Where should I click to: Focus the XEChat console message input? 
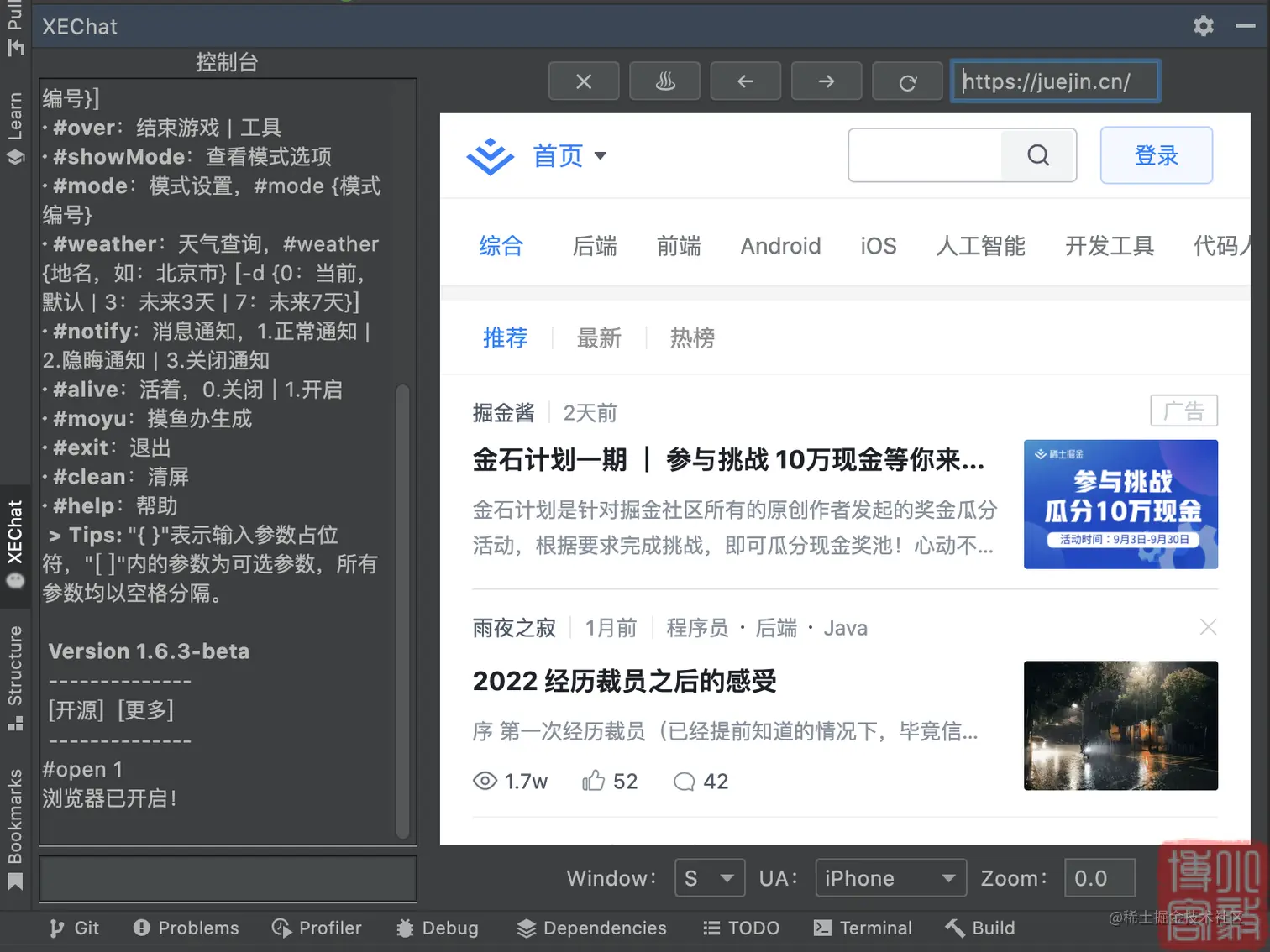(228, 879)
